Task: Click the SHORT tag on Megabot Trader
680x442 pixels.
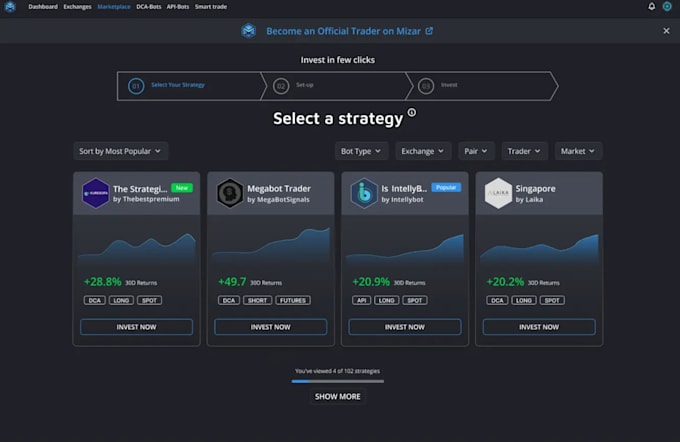Action: tap(258, 300)
